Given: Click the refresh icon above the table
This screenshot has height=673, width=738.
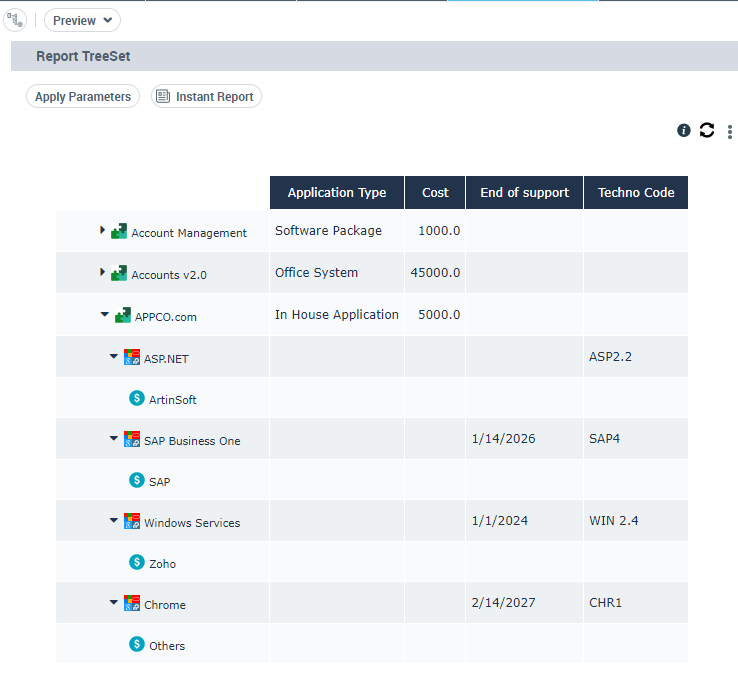Looking at the screenshot, I should (707, 130).
